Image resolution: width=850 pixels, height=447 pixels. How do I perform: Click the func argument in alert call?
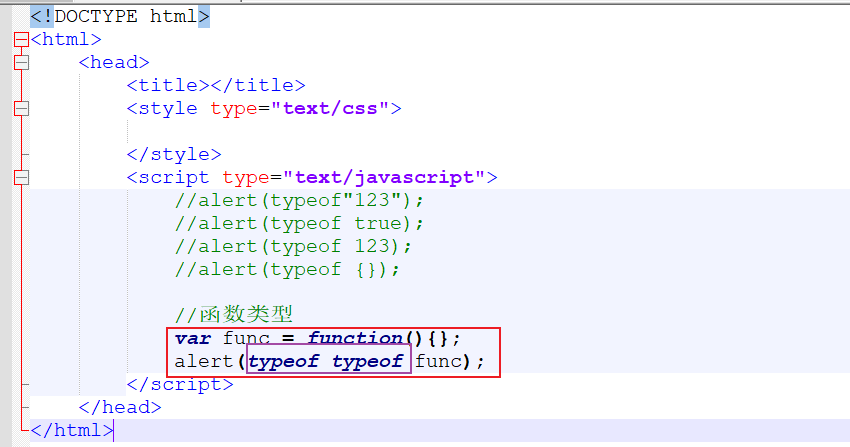click(x=439, y=361)
